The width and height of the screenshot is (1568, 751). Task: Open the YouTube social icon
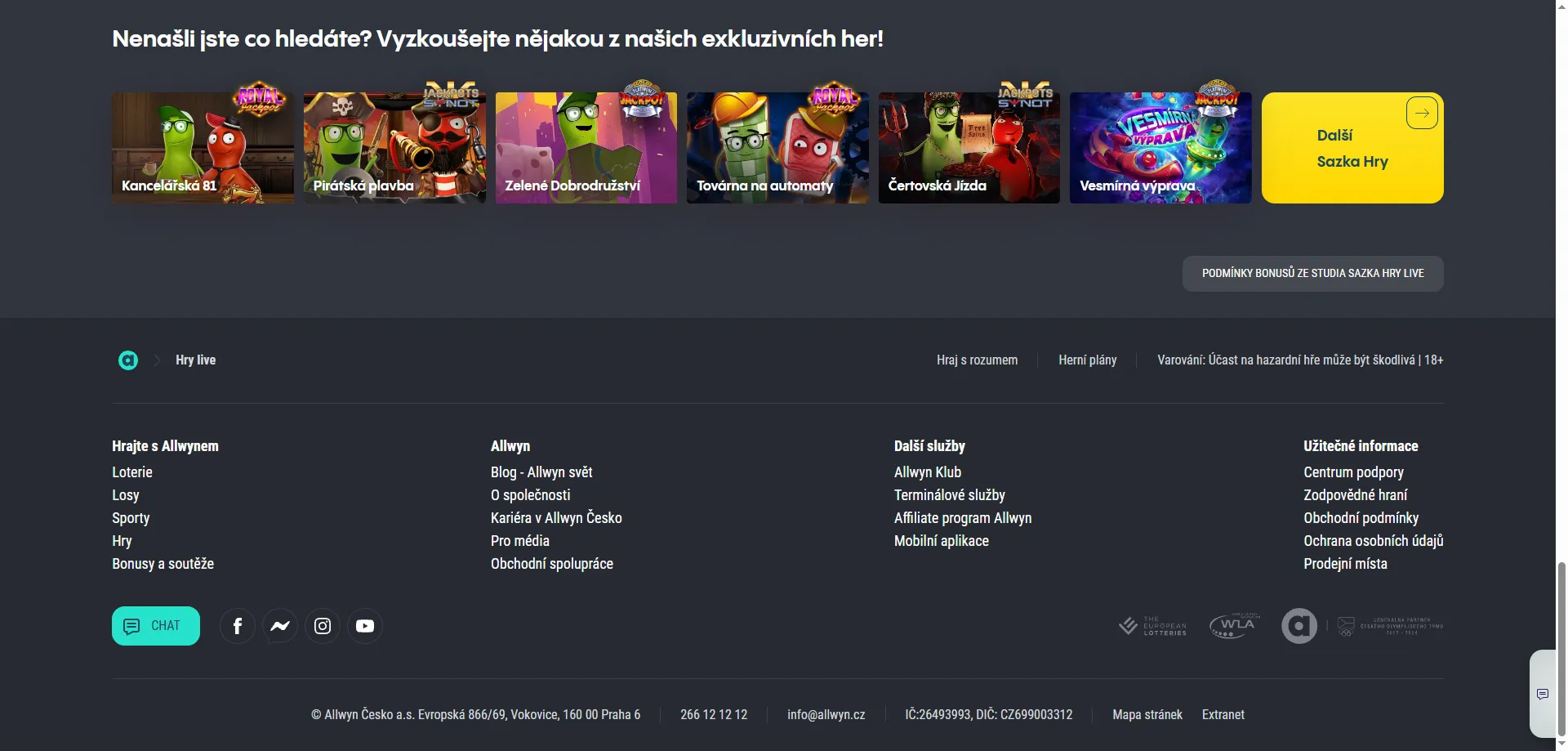pos(365,626)
